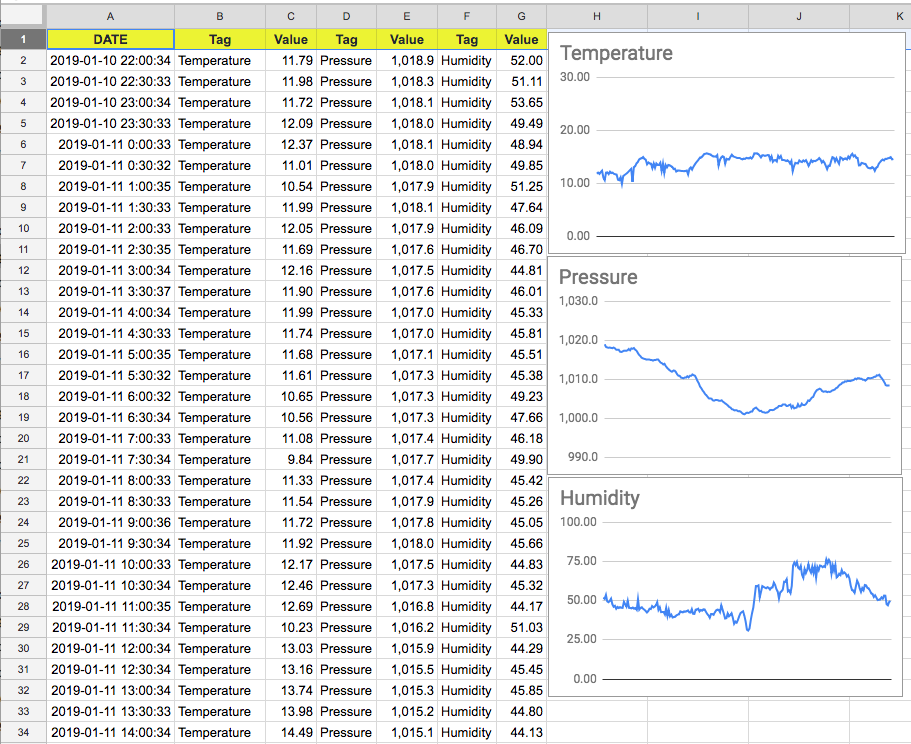Select column A header
The width and height of the screenshot is (911, 744).
[110, 16]
